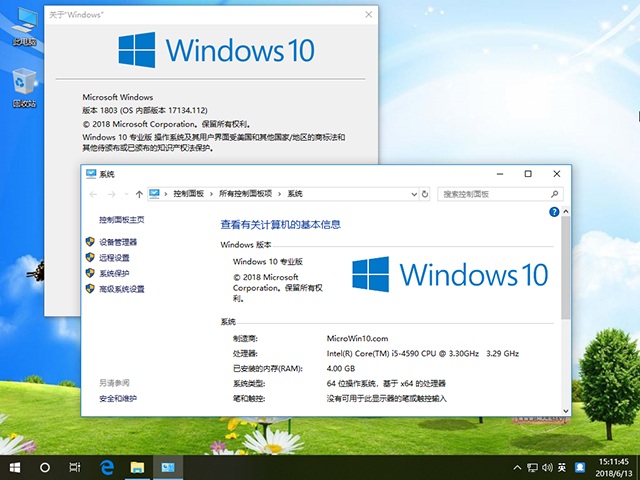
Task: Select 控制面板 breadcrumb
Action: pyautogui.click(x=189, y=194)
